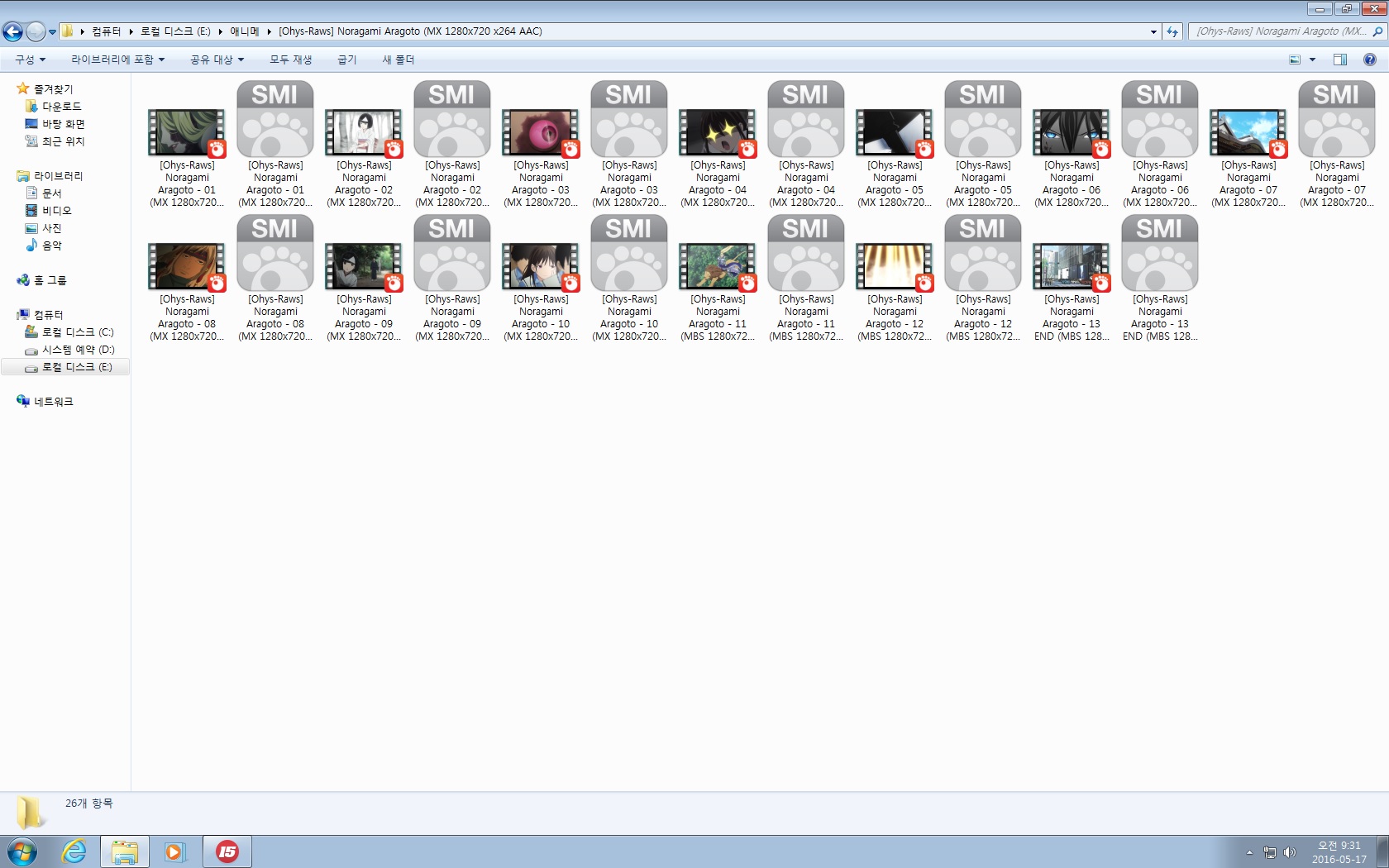This screenshot has height=868, width=1389.
Task: Click the Forward navigation arrow button
Action: click(x=36, y=31)
